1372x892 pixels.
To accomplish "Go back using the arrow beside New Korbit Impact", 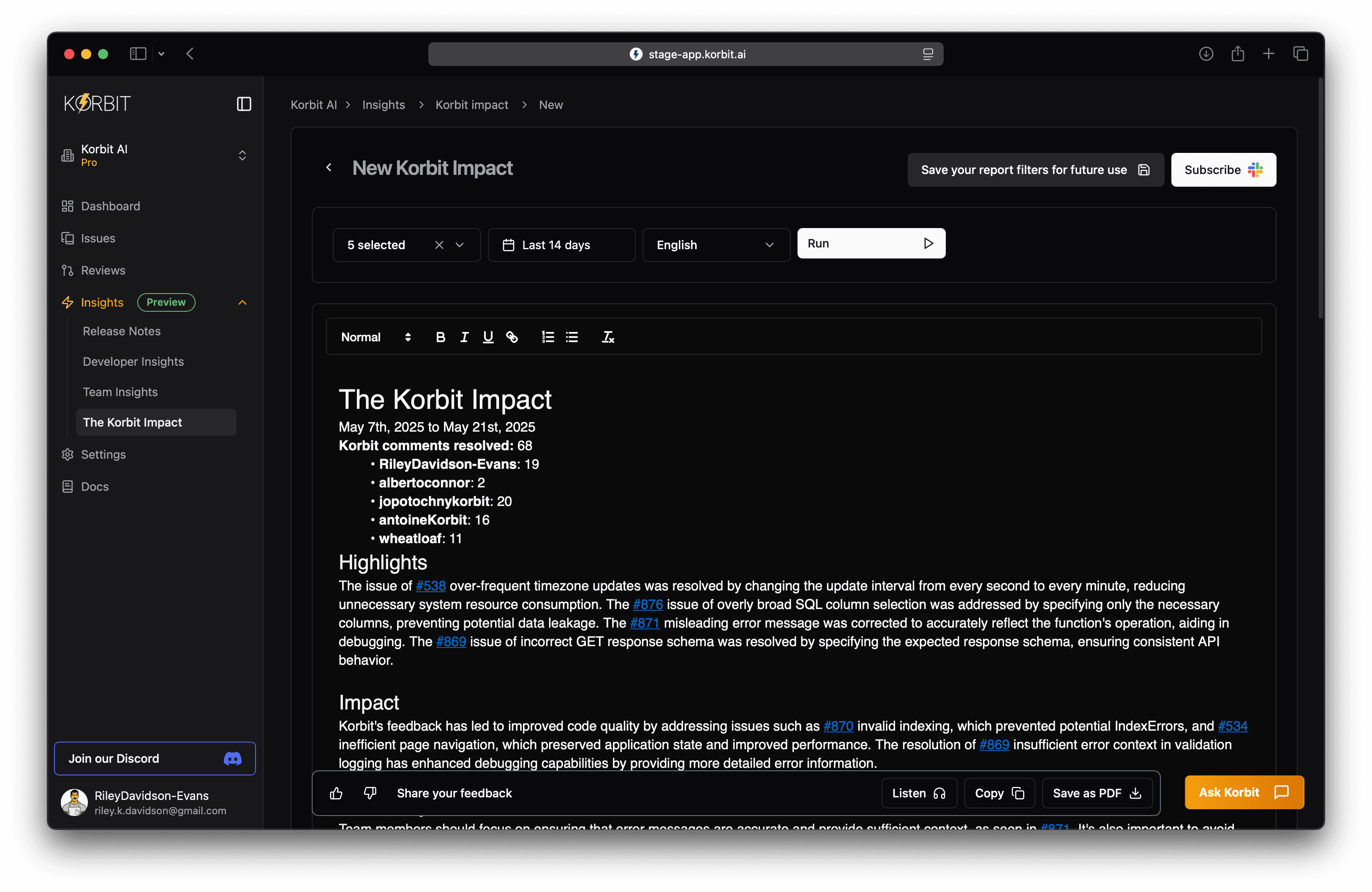I will (x=329, y=168).
